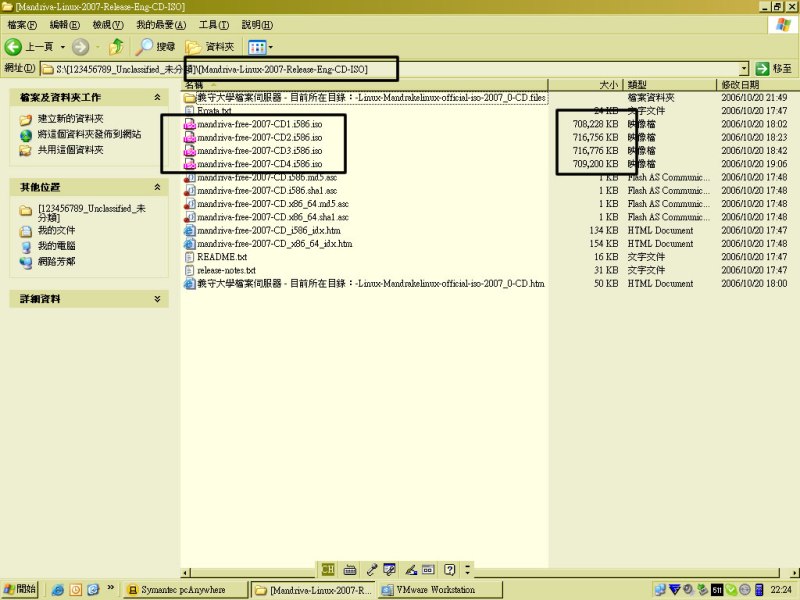Image resolution: width=800 pixels, height=600 pixels.
Task: Go up one folder level icon
Action: pos(116,47)
